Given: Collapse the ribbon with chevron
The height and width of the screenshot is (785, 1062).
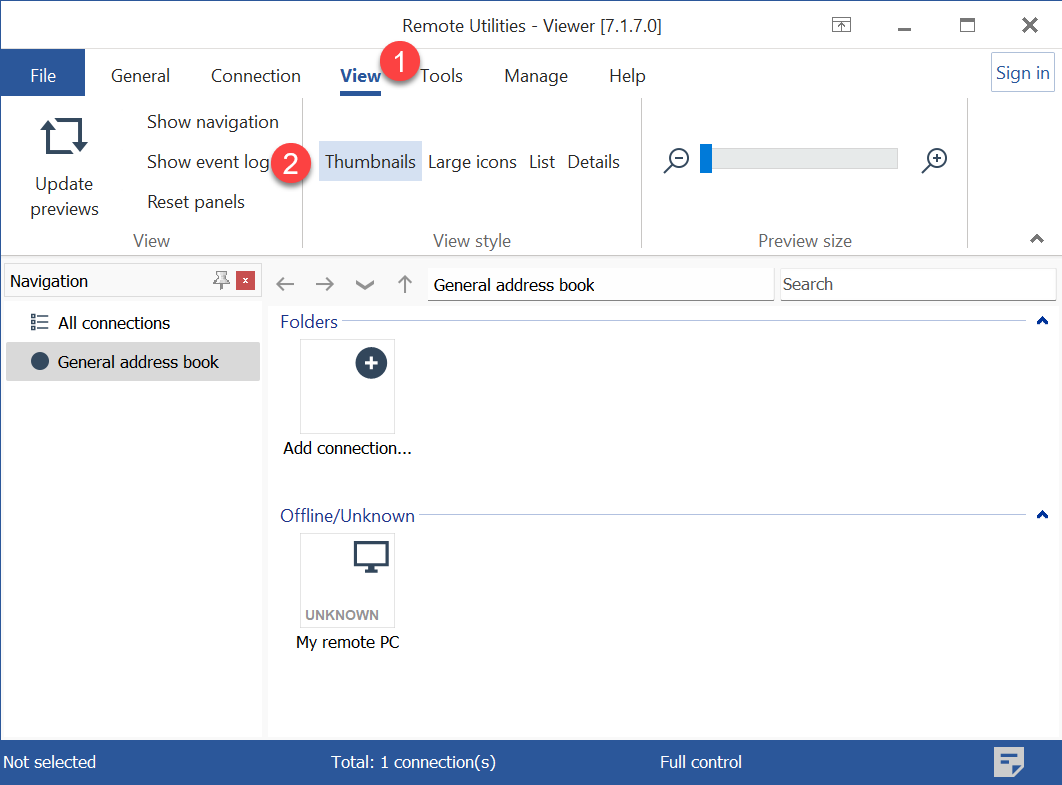Looking at the screenshot, I should click(1036, 239).
